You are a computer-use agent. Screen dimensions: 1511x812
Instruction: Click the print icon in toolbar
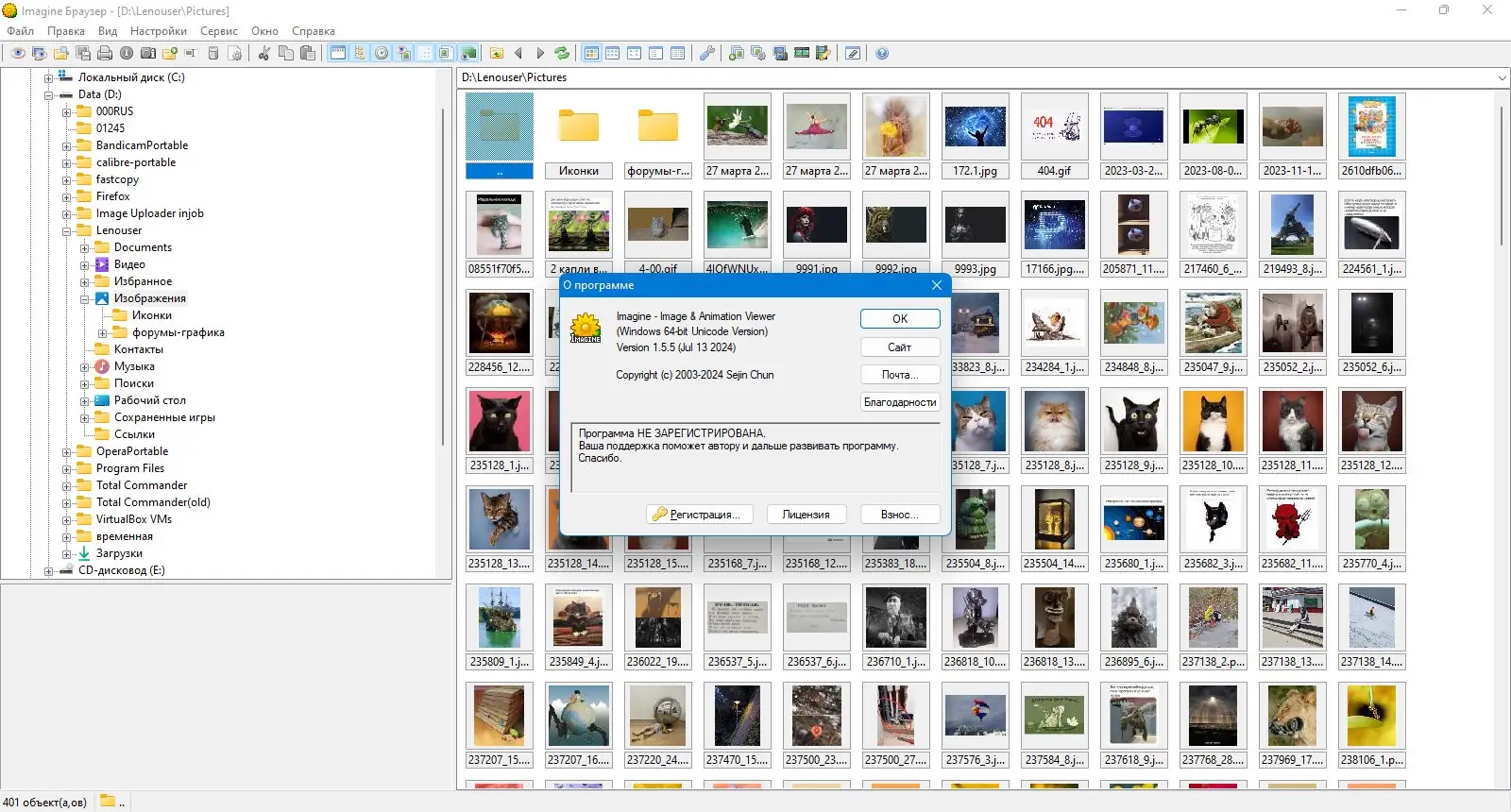pos(105,53)
